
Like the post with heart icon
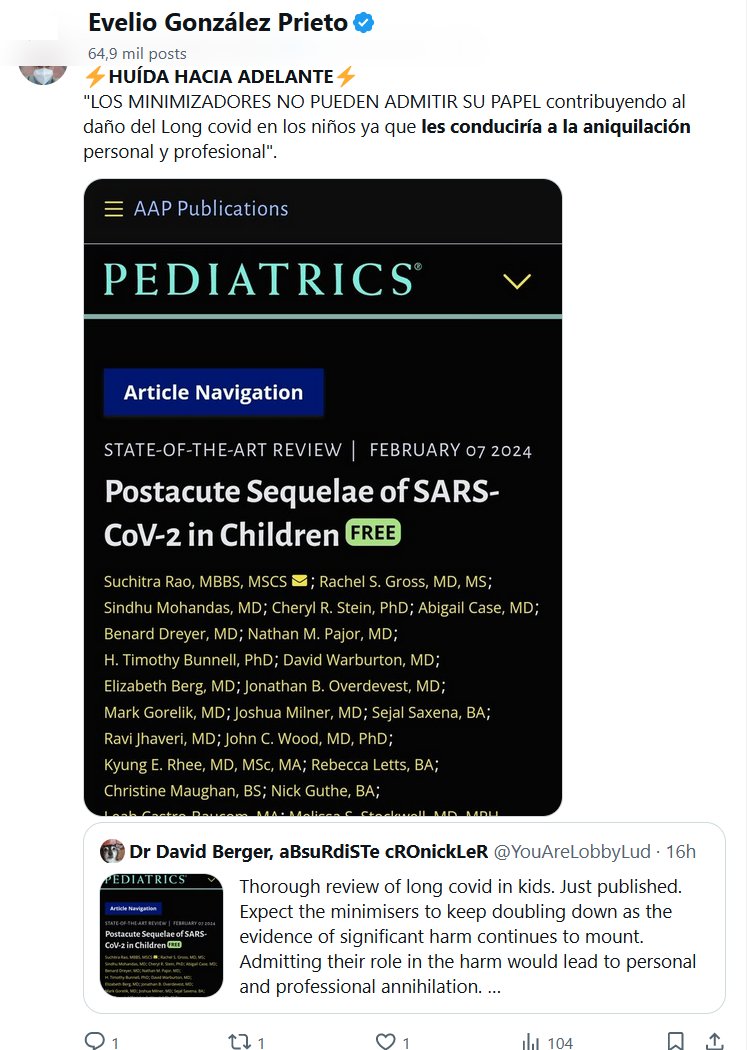click(385, 1041)
